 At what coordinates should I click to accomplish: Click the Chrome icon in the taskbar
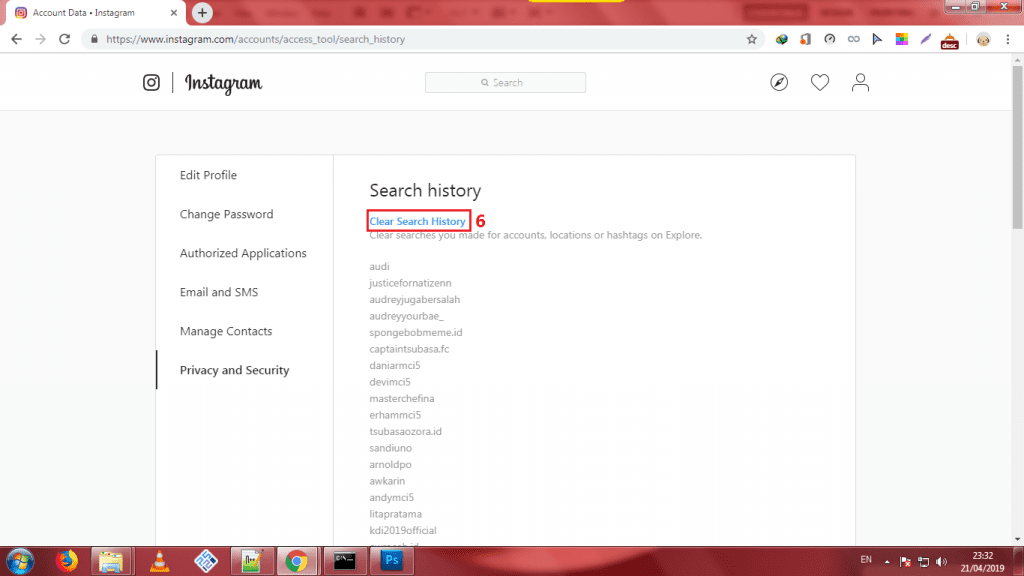click(x=296, y=561)
